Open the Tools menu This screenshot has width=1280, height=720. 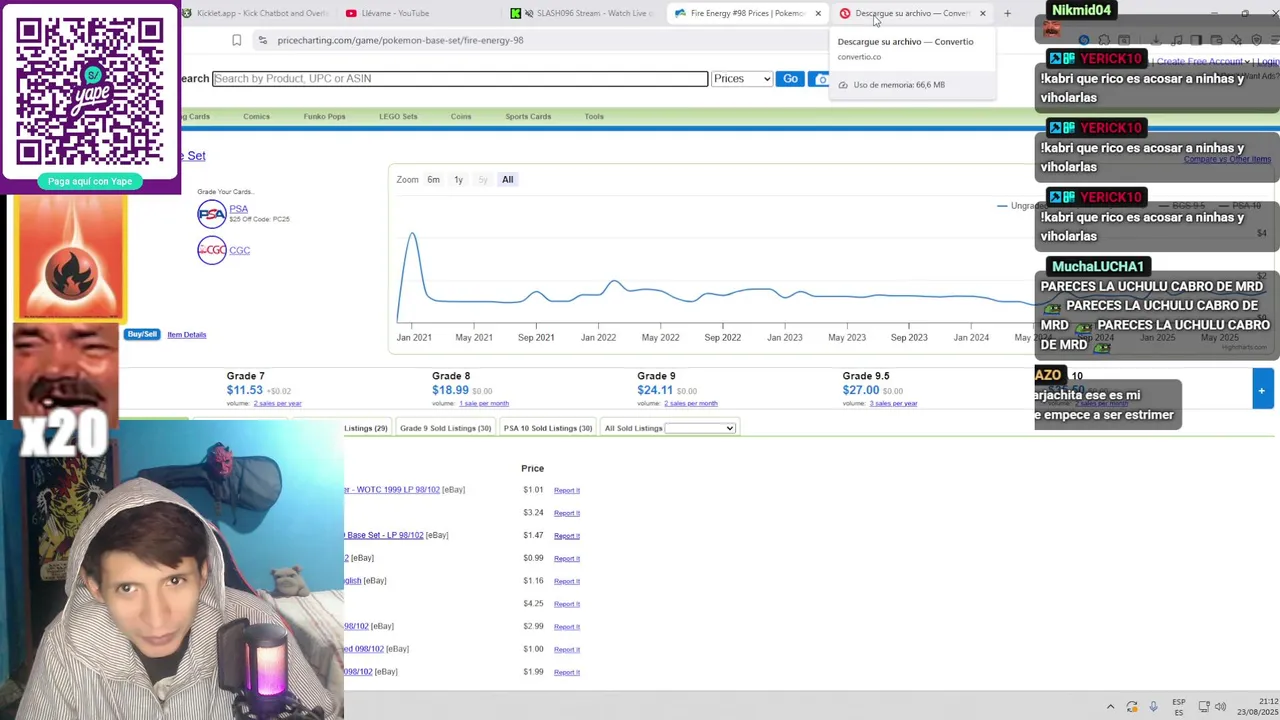[594, 116]
